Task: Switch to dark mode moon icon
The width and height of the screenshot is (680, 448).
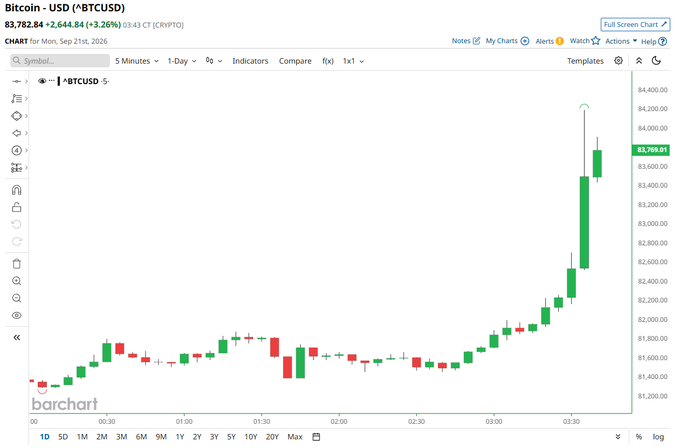Action: point(657,61)
